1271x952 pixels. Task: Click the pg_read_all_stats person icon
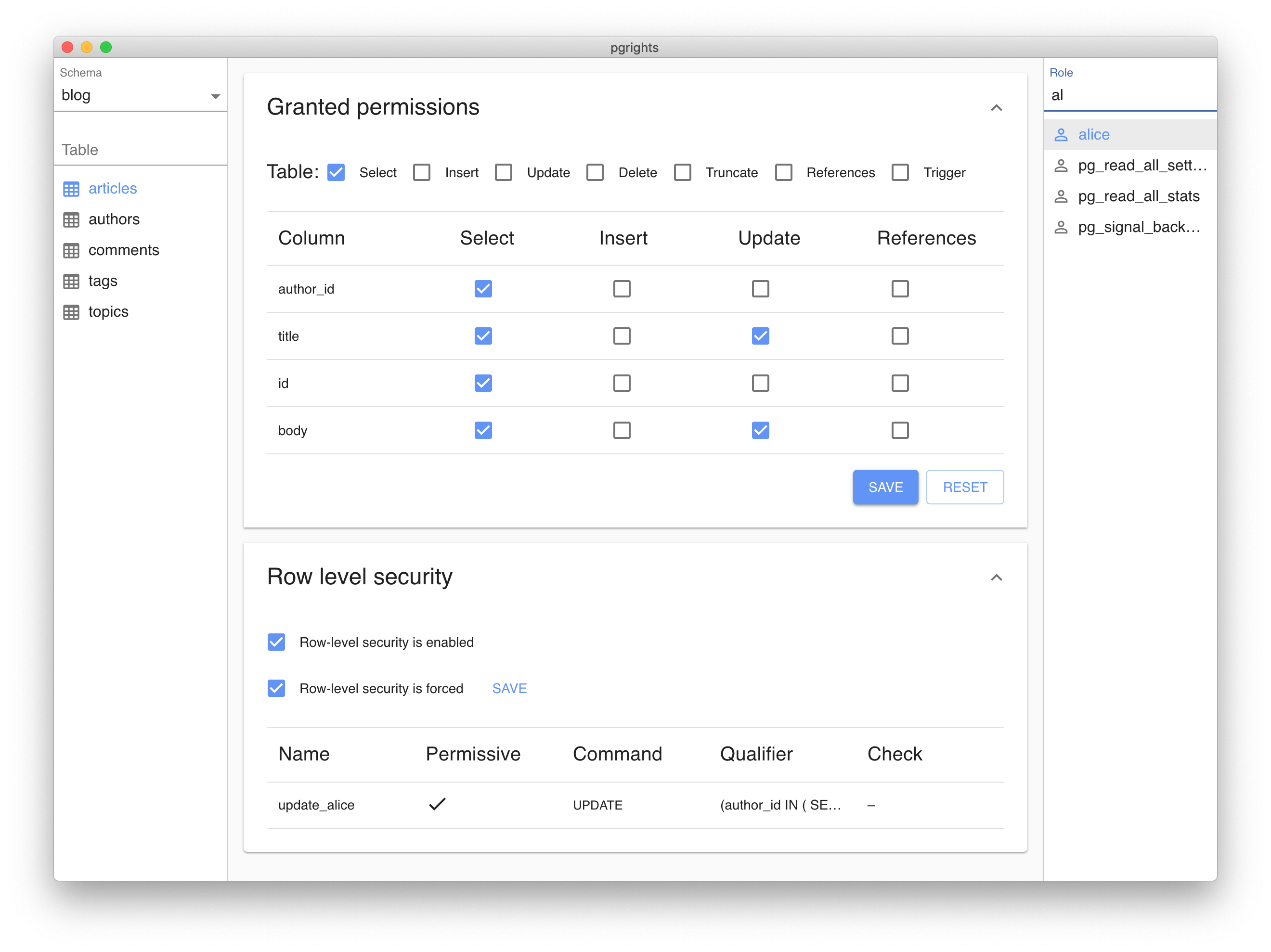pyautogui.click(x=1061, y=196)
